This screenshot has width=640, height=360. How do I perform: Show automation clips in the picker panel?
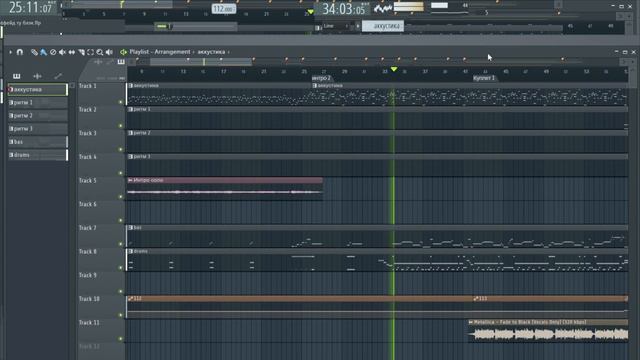pos(58,76)
